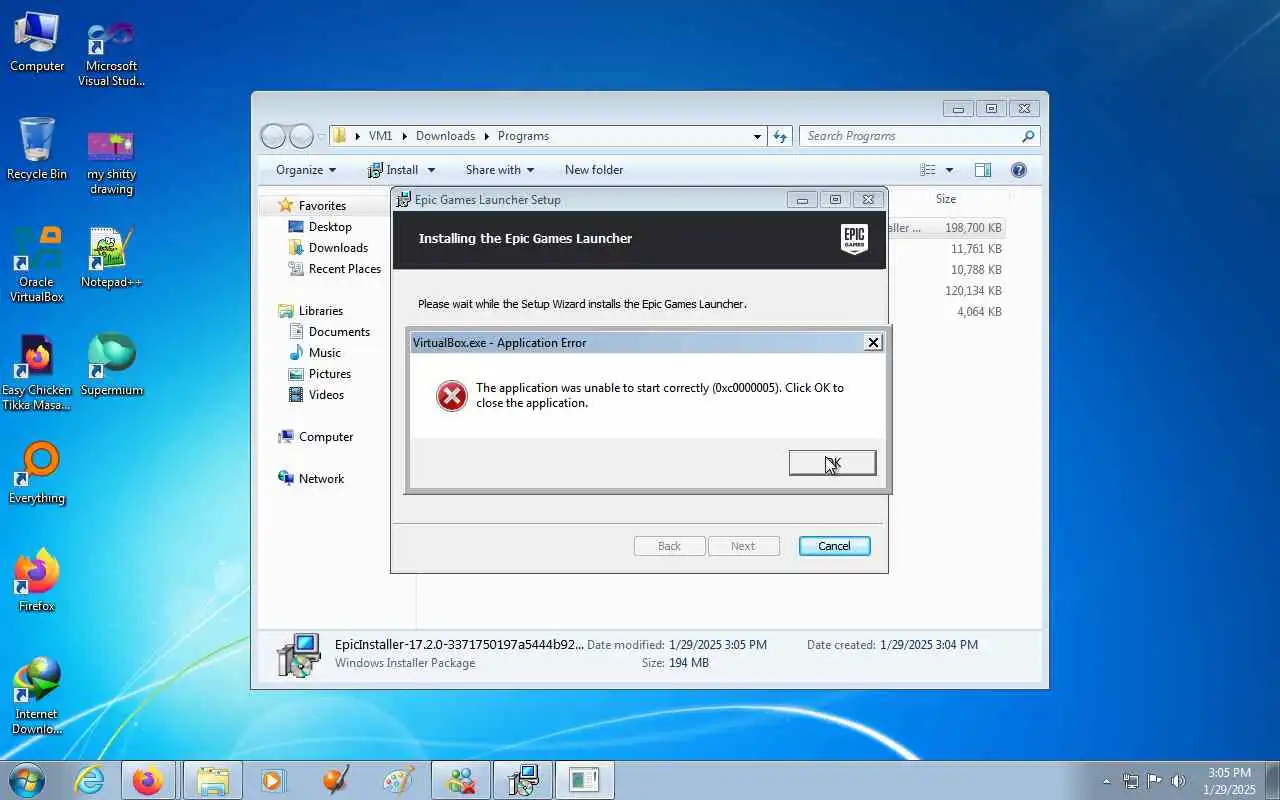Click the red error icon in dialog

(x=452, y=395)
